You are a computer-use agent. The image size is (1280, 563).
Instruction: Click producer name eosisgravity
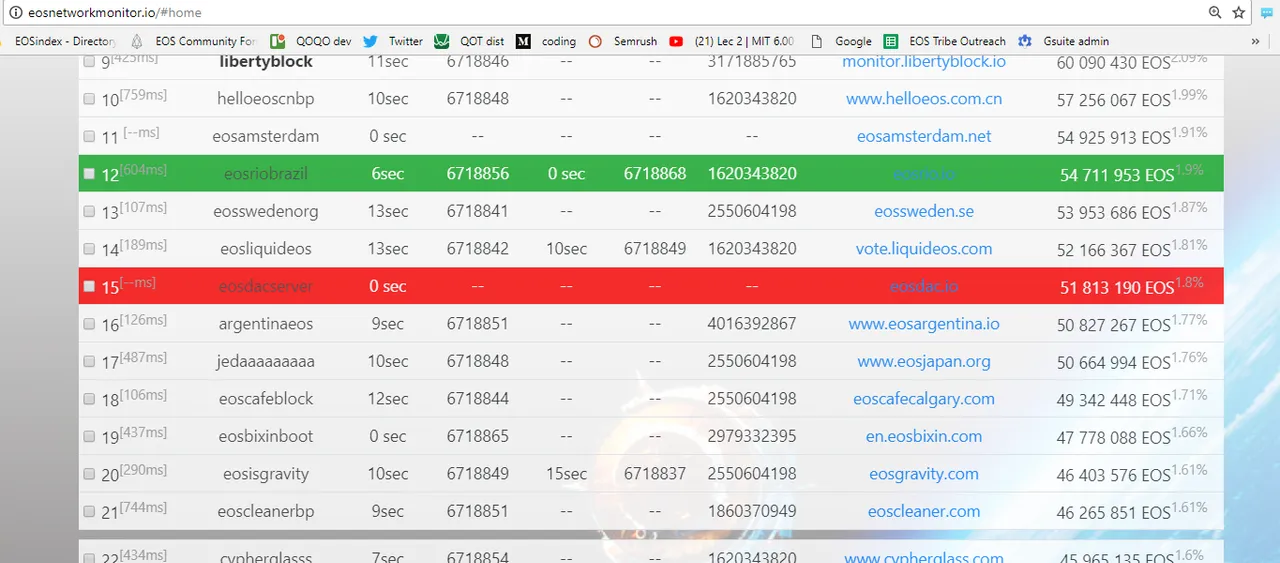point(266,473)
